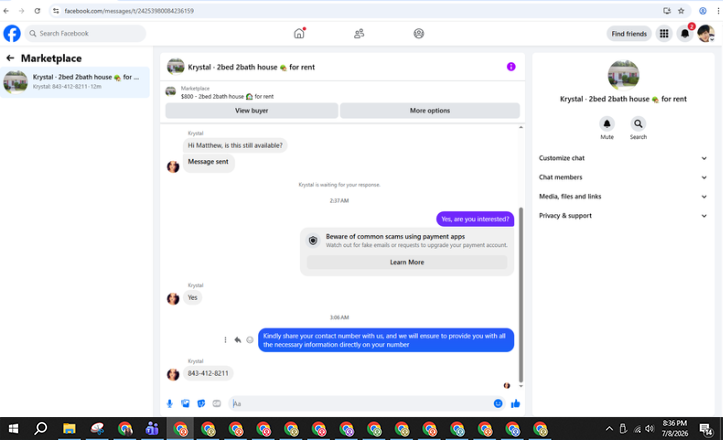Open the account profile picture menu
723x440 pixels.
[x=706, y=34]
